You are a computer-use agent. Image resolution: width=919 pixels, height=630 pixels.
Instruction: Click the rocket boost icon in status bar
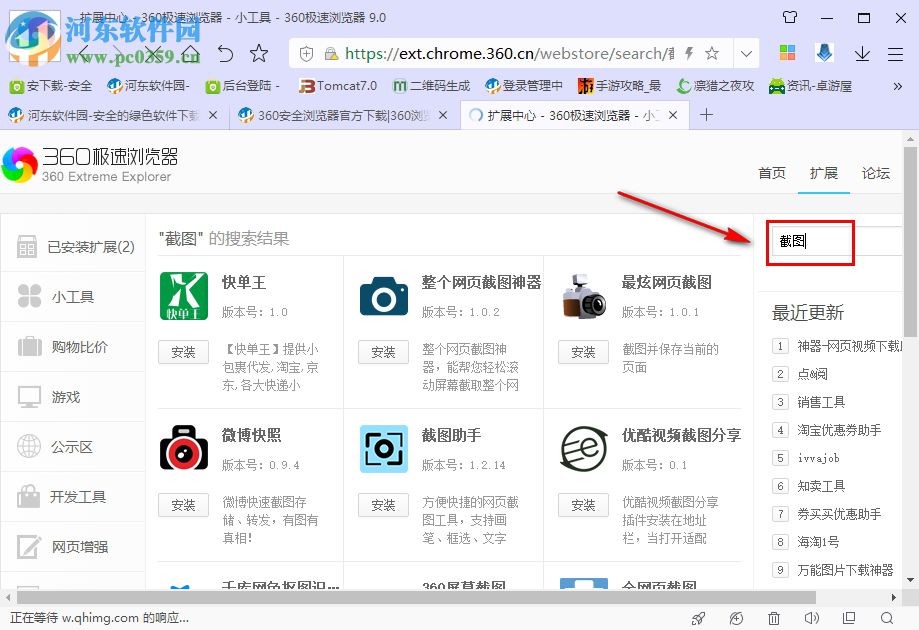coord(698,618)
